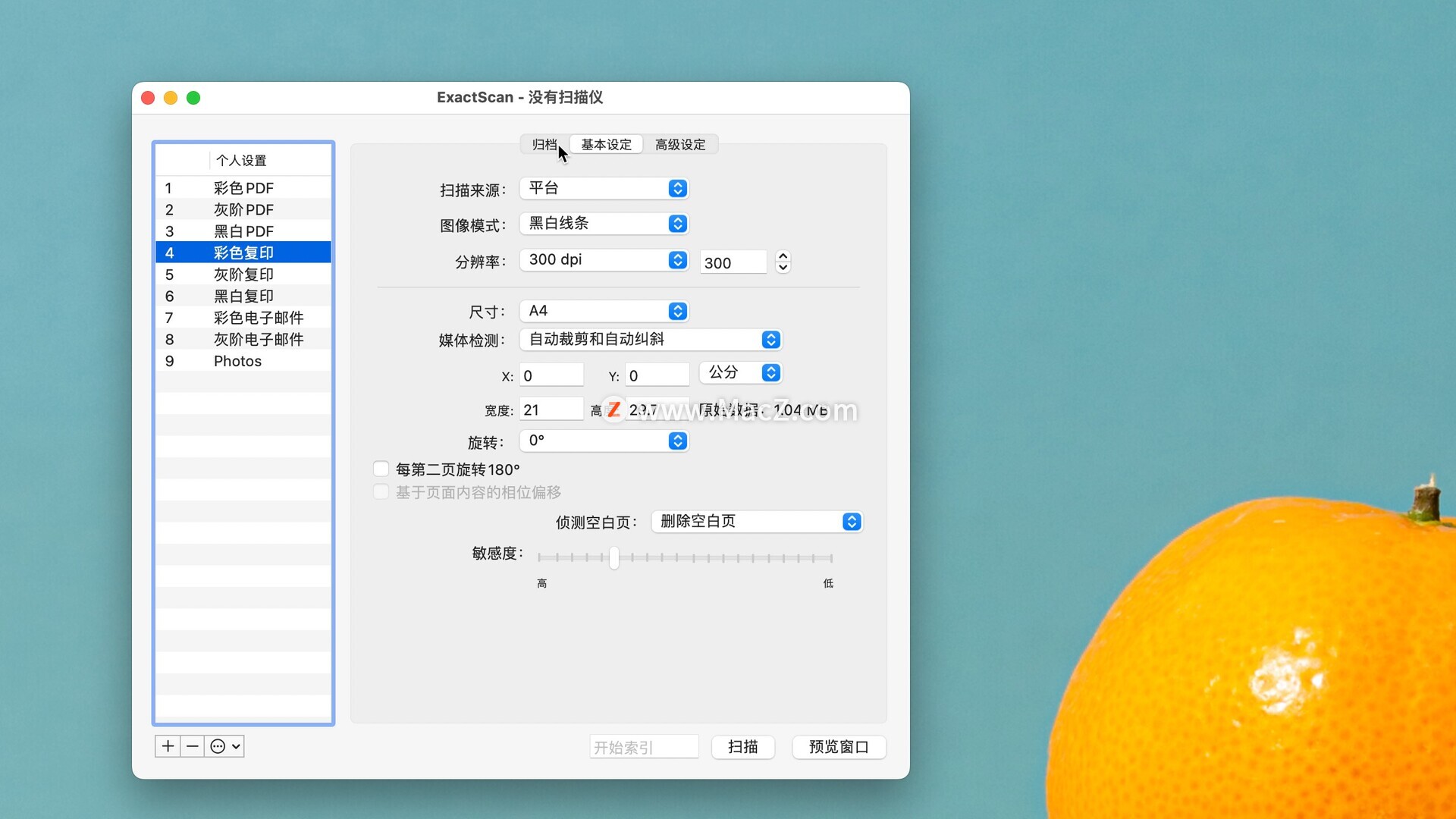Adjust the 敏感度 slider handle
1456x819 pixels.
[613, 558]
